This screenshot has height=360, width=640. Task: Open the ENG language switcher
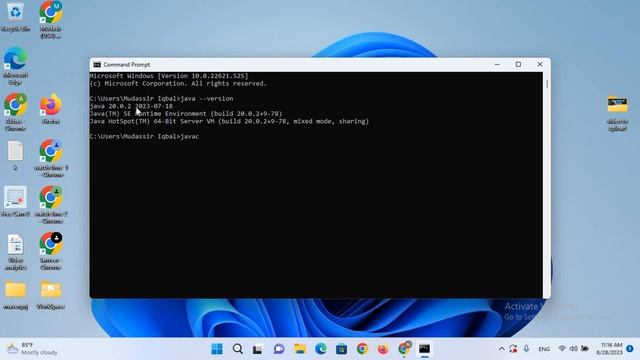544,349
